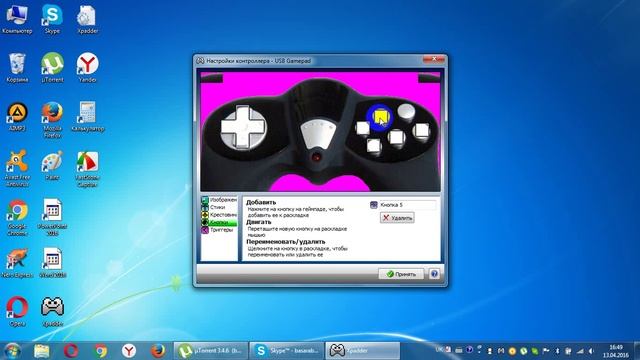Click the round silver button on the gamepad image
Image resolution: width=640 pixels, height=360 pixels.
407,111
